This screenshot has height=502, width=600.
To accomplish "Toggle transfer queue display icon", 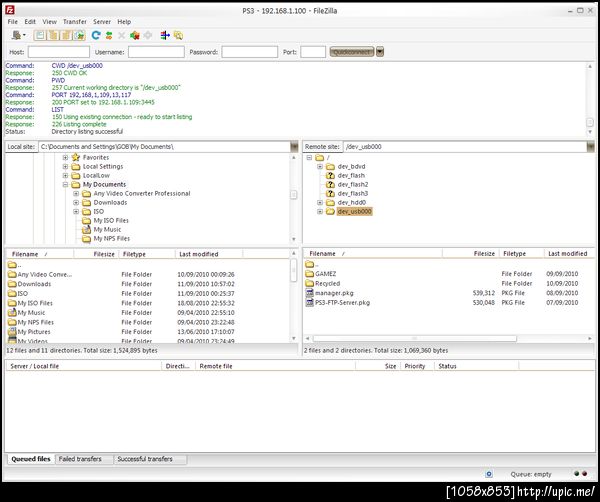I will click(78, 35).
